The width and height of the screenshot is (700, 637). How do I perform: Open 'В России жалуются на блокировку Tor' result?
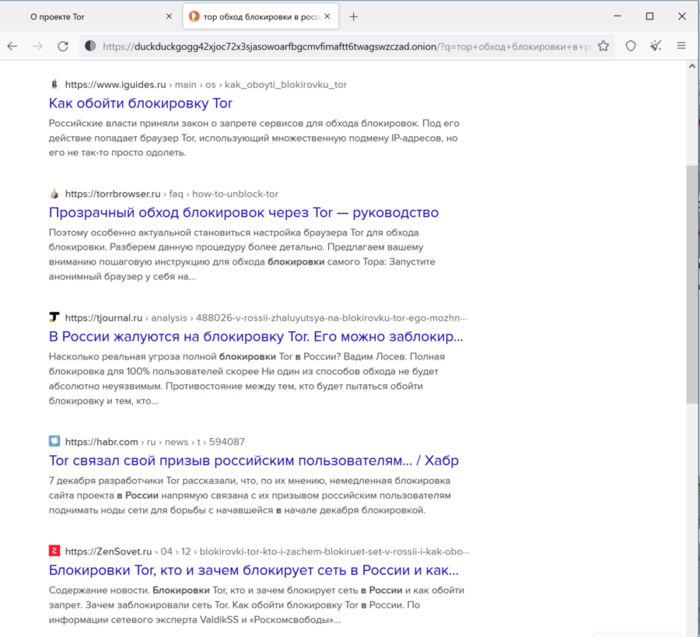(256, 337)
